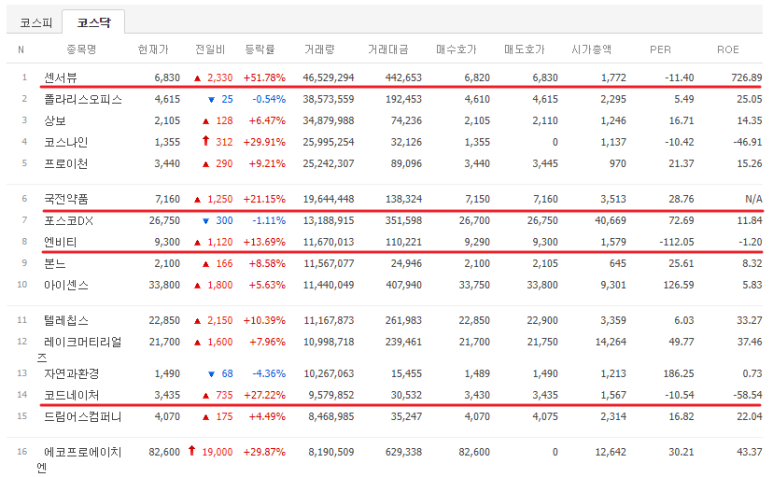Screen dimensions: 773x477
Task: Click 드림어스컴퍼니 volume 8,468,985
Action: (331, 416)
